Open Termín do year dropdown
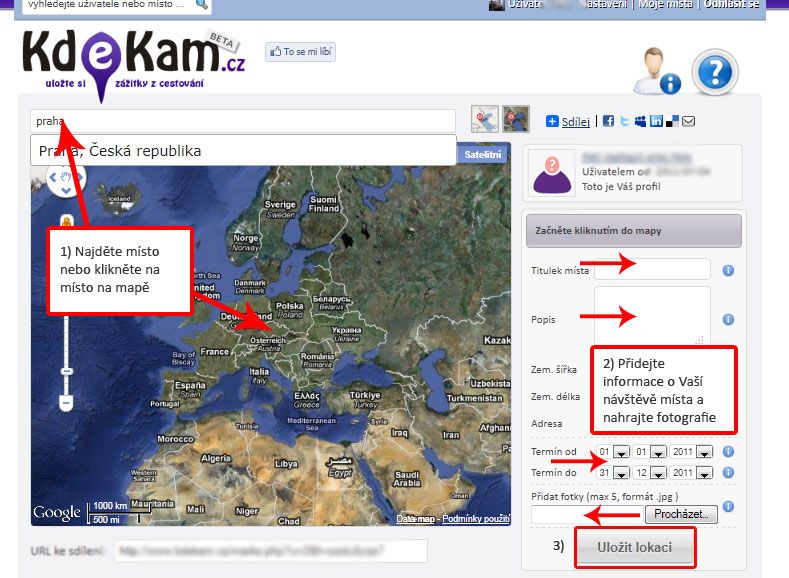Image resolution: width=789 pixels, height=578 pixels. click(x=704, y=473)
